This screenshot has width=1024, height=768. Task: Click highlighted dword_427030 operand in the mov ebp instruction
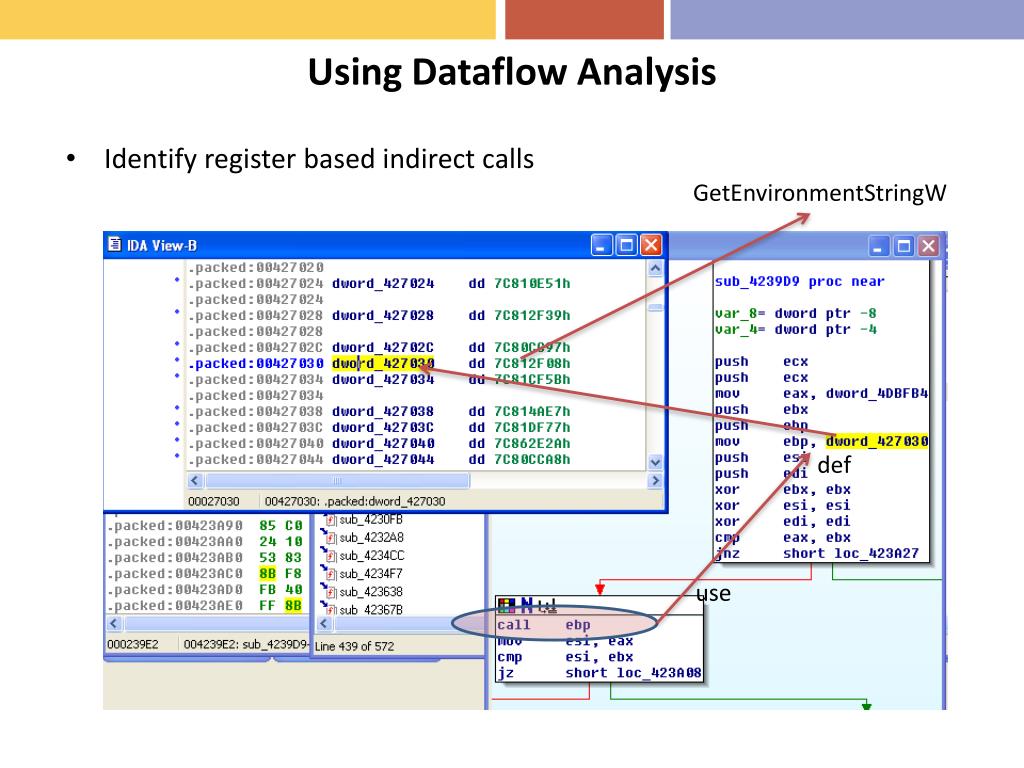pyautogui.click(x=877, y=441)
